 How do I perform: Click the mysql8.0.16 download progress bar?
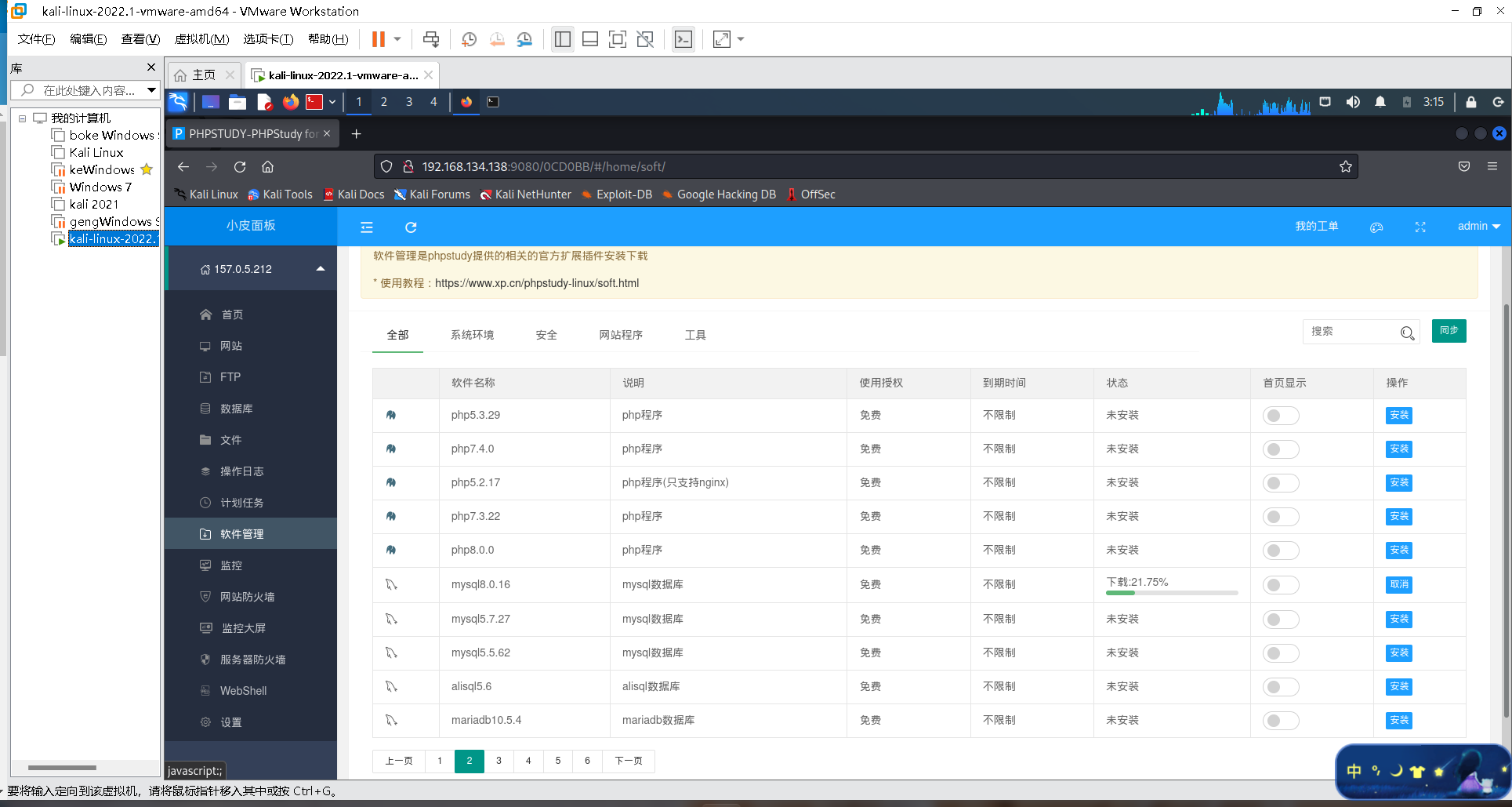pyautogui.click(x=1172, y=593)
